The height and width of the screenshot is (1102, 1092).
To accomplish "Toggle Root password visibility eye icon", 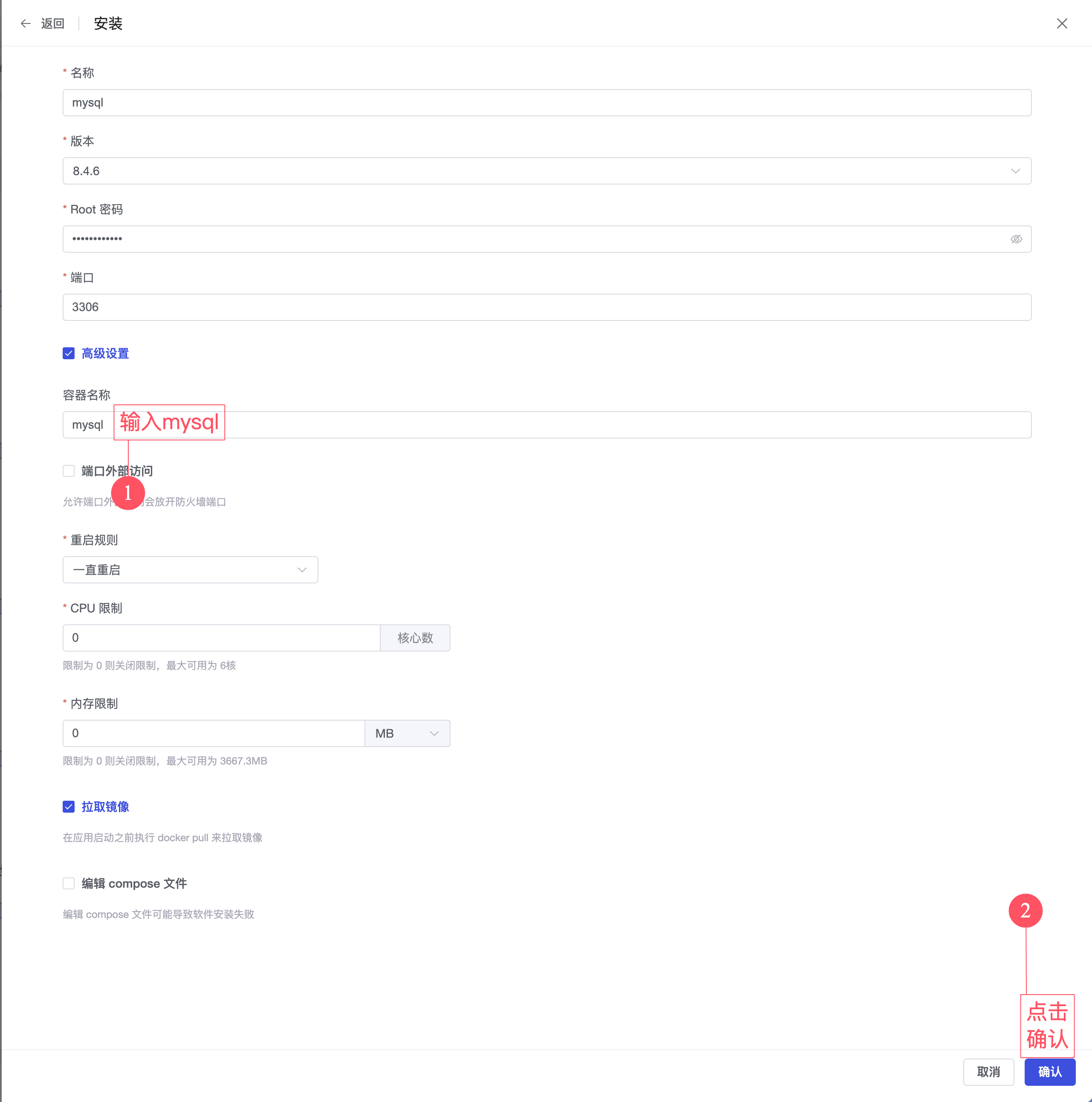I will [x=1016, y=239].
